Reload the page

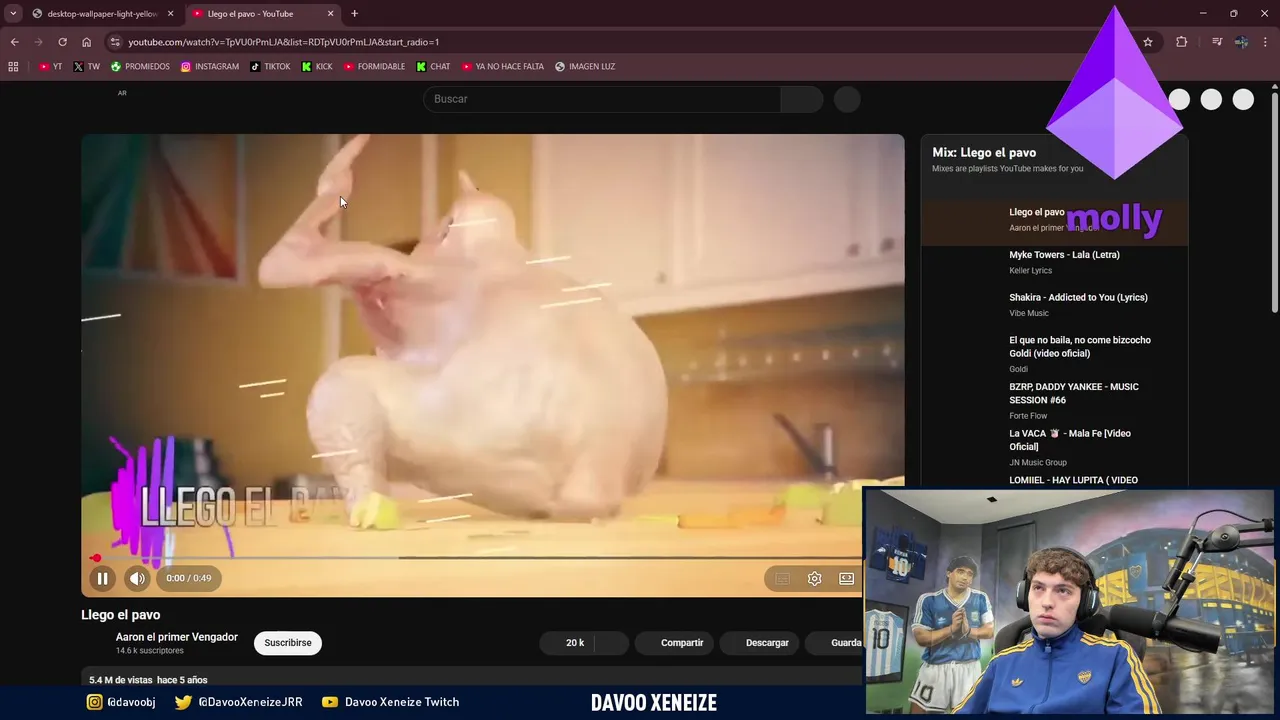coord(62,42)
